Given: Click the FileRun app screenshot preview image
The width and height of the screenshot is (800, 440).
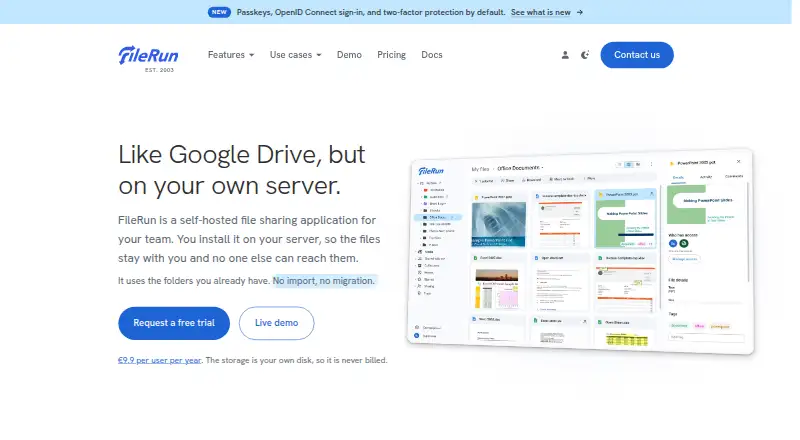Looking at the screenshot, I should click(x=580, y=251).
